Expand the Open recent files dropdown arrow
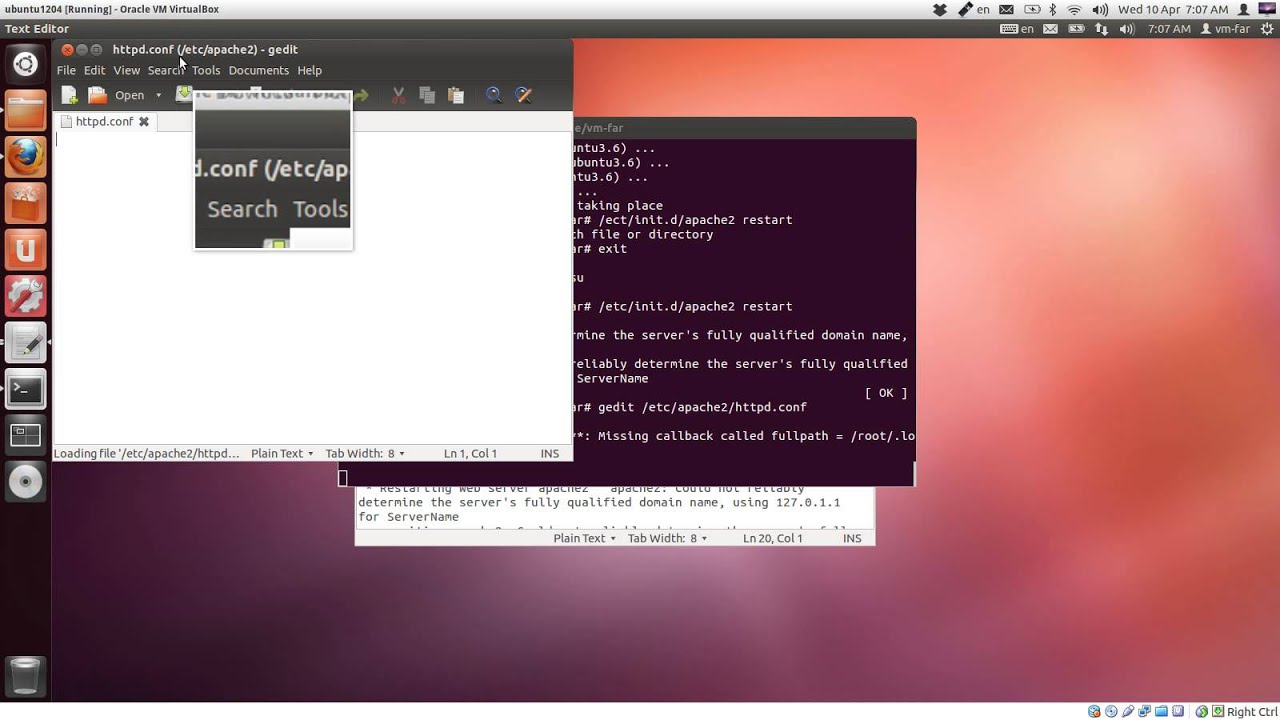 [158, 96]
